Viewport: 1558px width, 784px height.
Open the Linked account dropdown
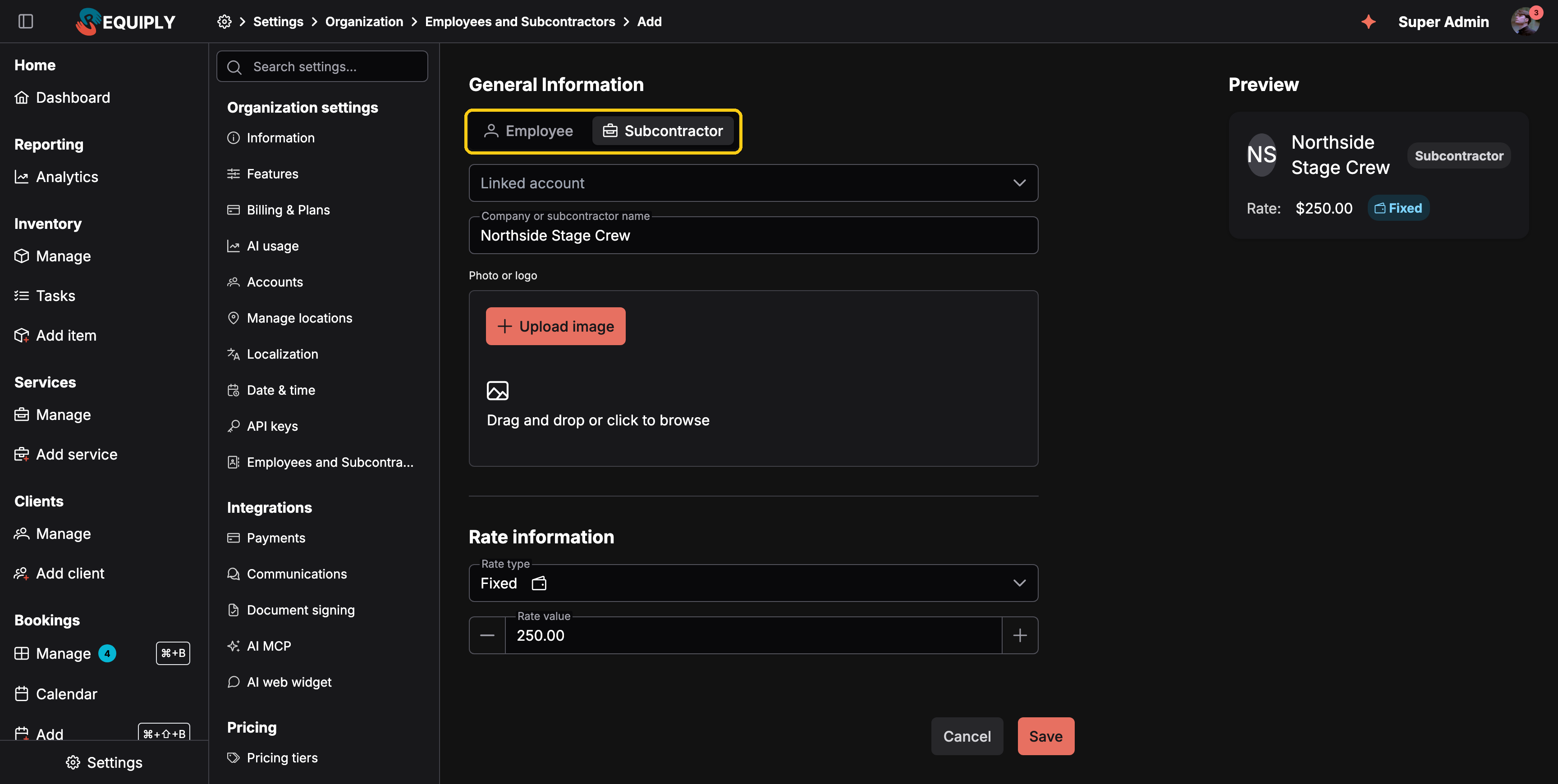(753, 183)
